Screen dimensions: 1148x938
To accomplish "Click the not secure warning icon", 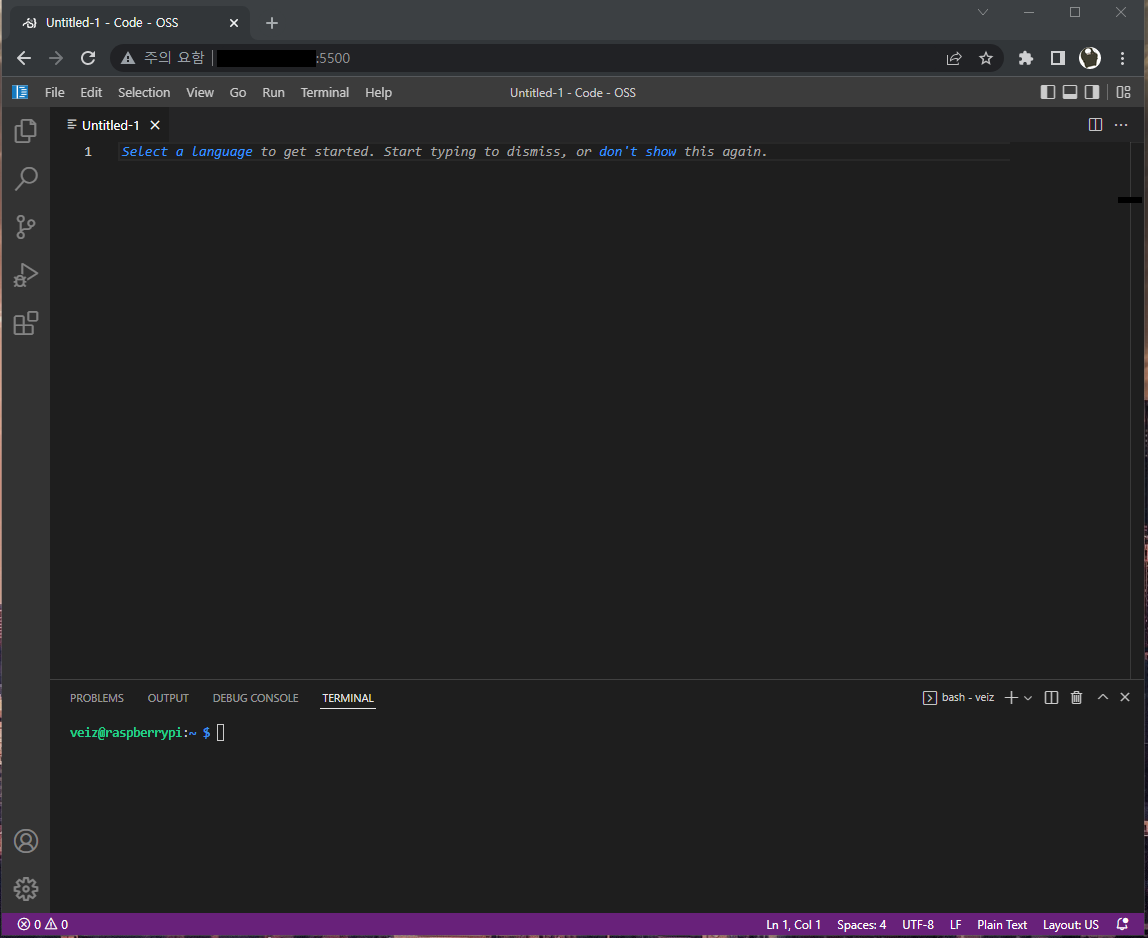I will click(x=128, y=58).
